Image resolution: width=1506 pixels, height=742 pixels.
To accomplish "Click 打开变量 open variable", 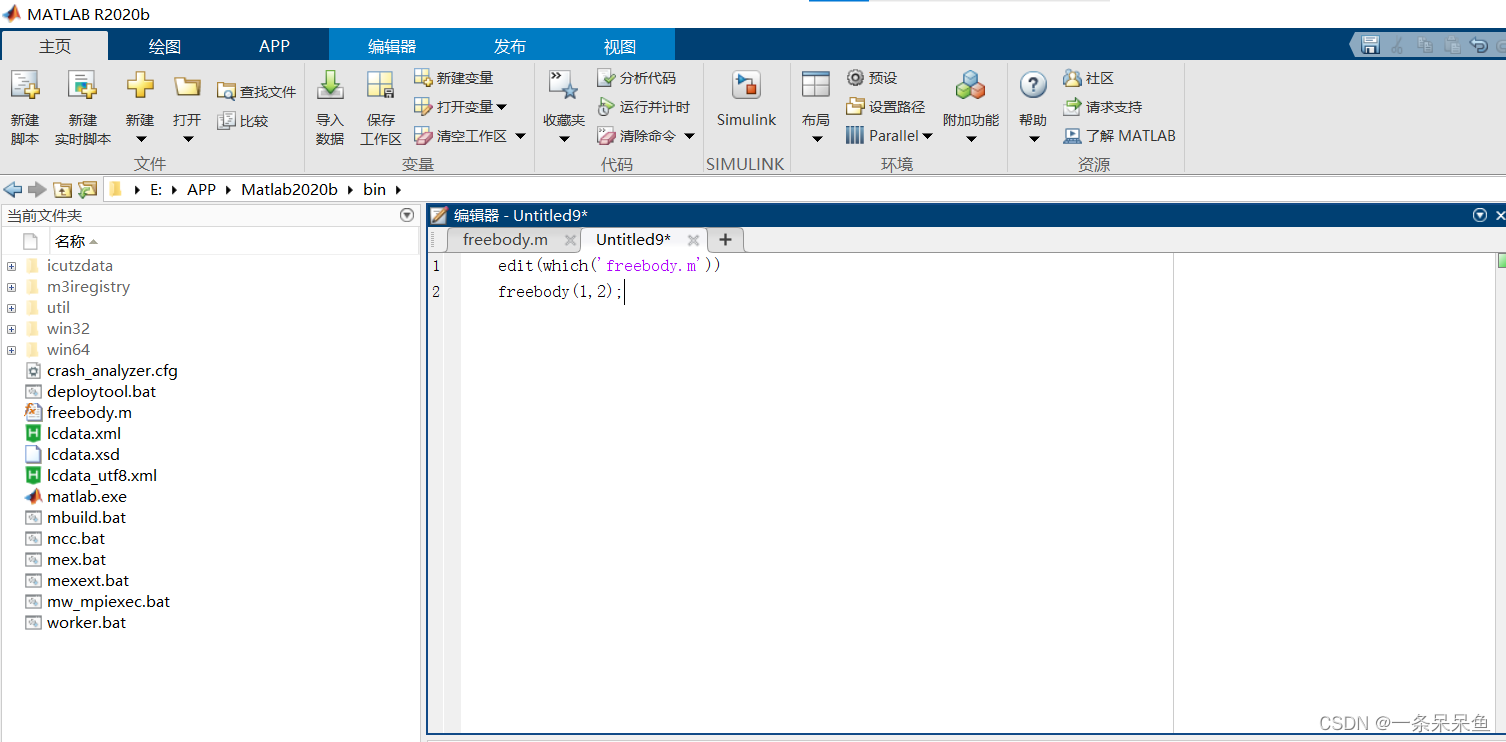I will pyautogui.click(x=460, y=107).
